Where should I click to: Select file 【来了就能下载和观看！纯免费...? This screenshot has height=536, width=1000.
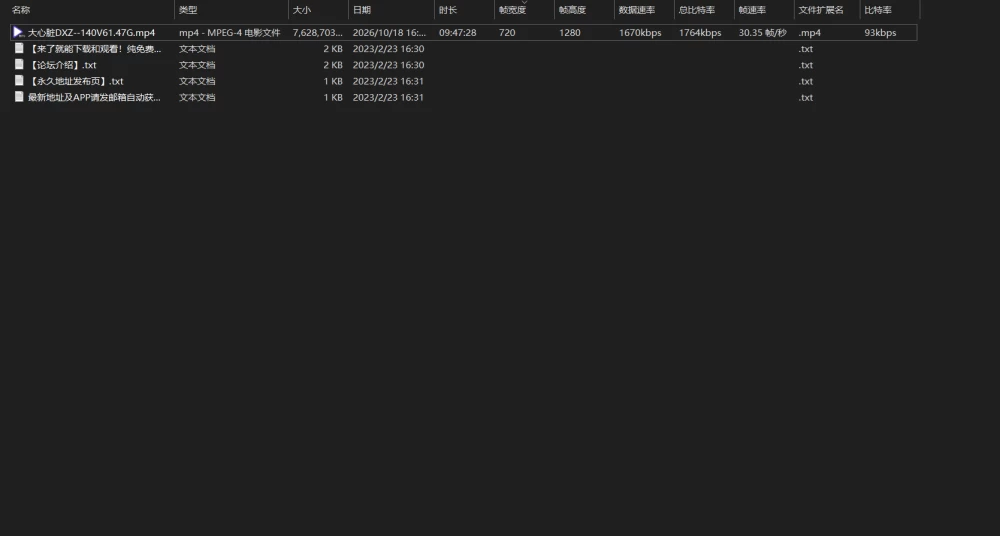pyautogui.click(x=94, y=48)
